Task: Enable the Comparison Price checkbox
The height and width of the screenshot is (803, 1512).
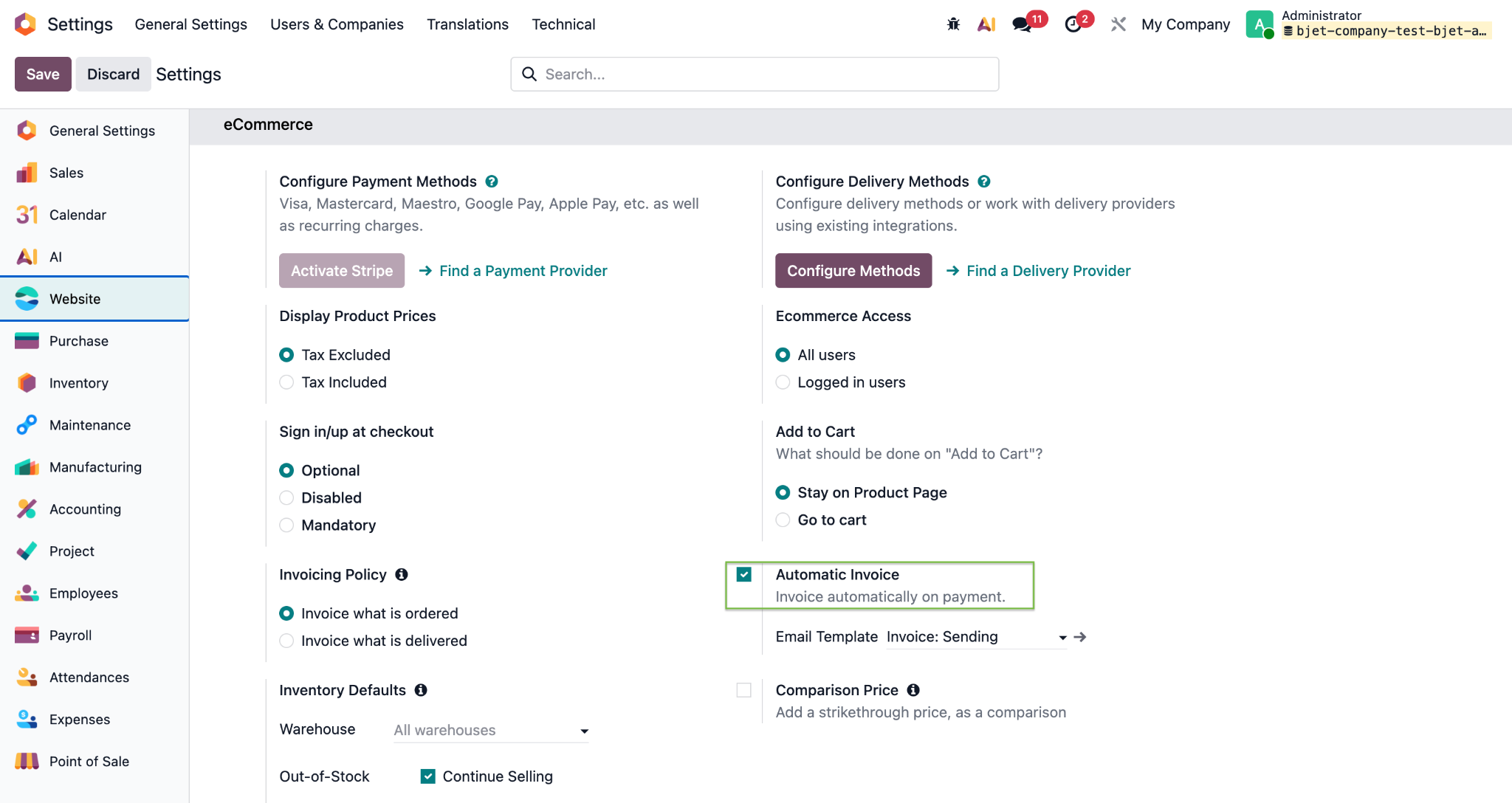Action: (744, 690)
